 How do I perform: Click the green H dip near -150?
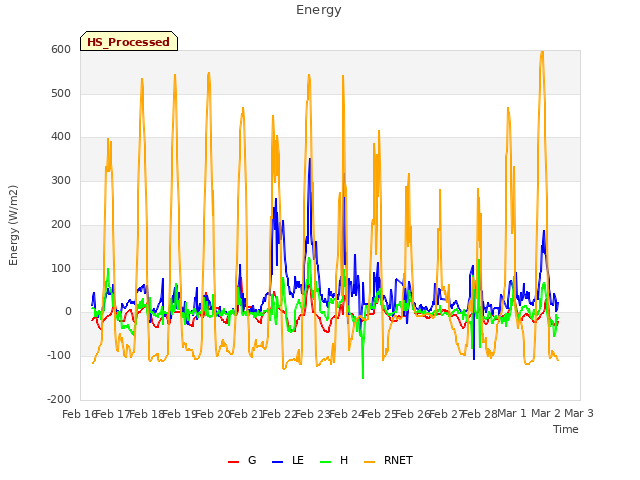363,378
